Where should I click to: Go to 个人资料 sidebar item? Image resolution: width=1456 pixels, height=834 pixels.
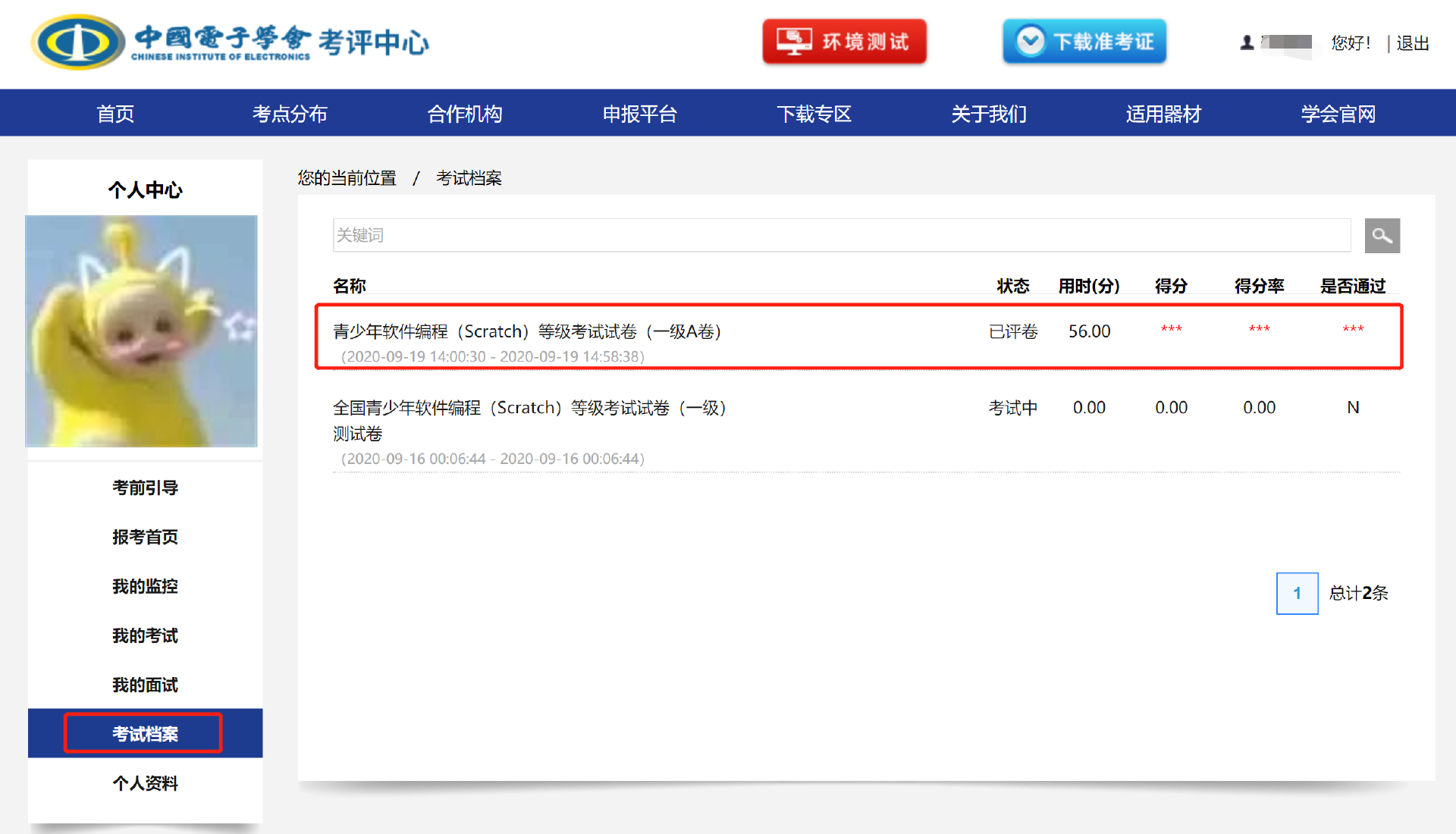[x=145, y=783]
